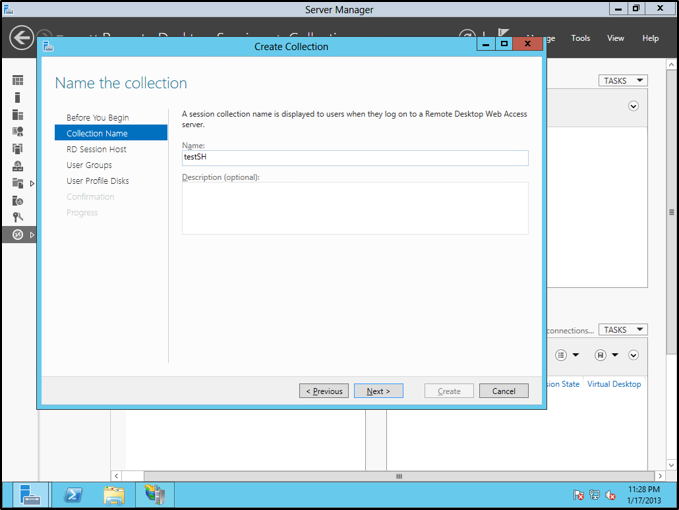Click the Server Manager back arrow
This screenshot has height=510, width=679.
pyautogui.click(x=21, y=38)
